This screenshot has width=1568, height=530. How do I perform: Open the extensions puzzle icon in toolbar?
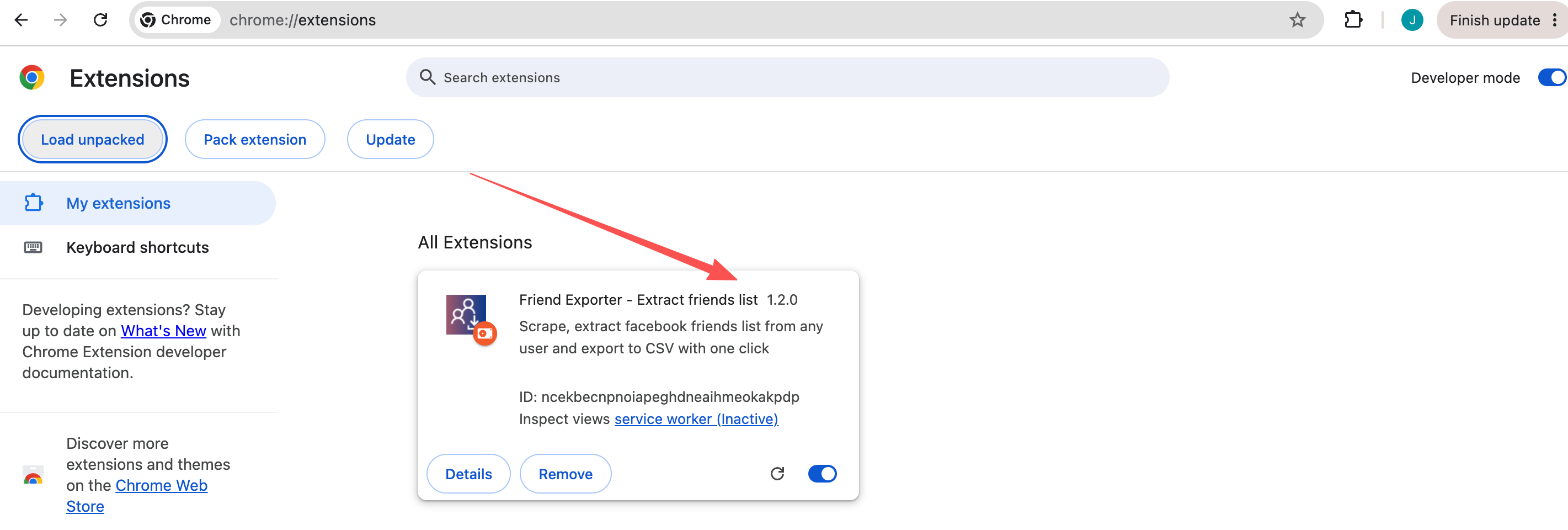coord(1353,20)
